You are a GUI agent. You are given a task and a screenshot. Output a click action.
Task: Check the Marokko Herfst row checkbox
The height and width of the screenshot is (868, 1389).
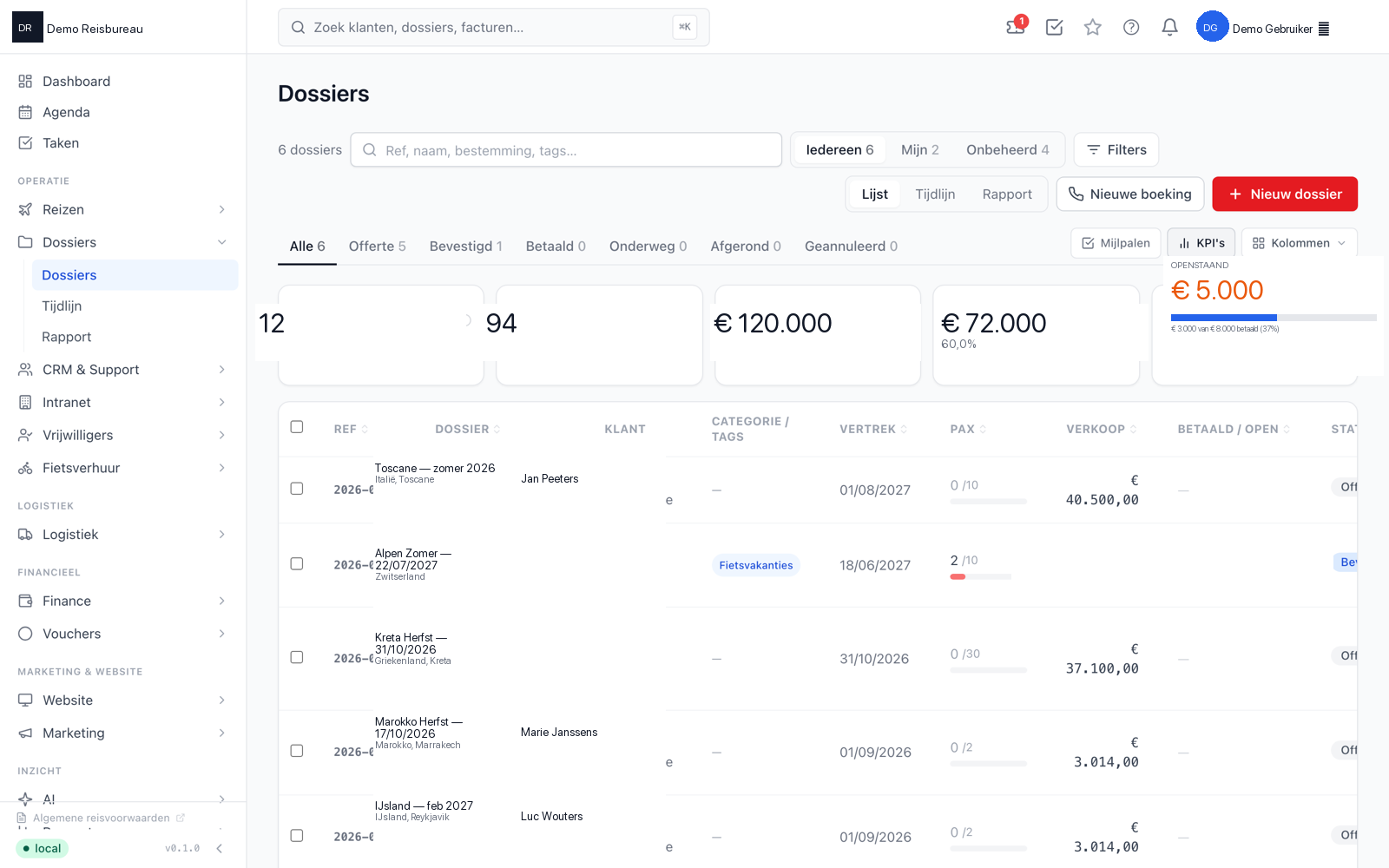297,751
